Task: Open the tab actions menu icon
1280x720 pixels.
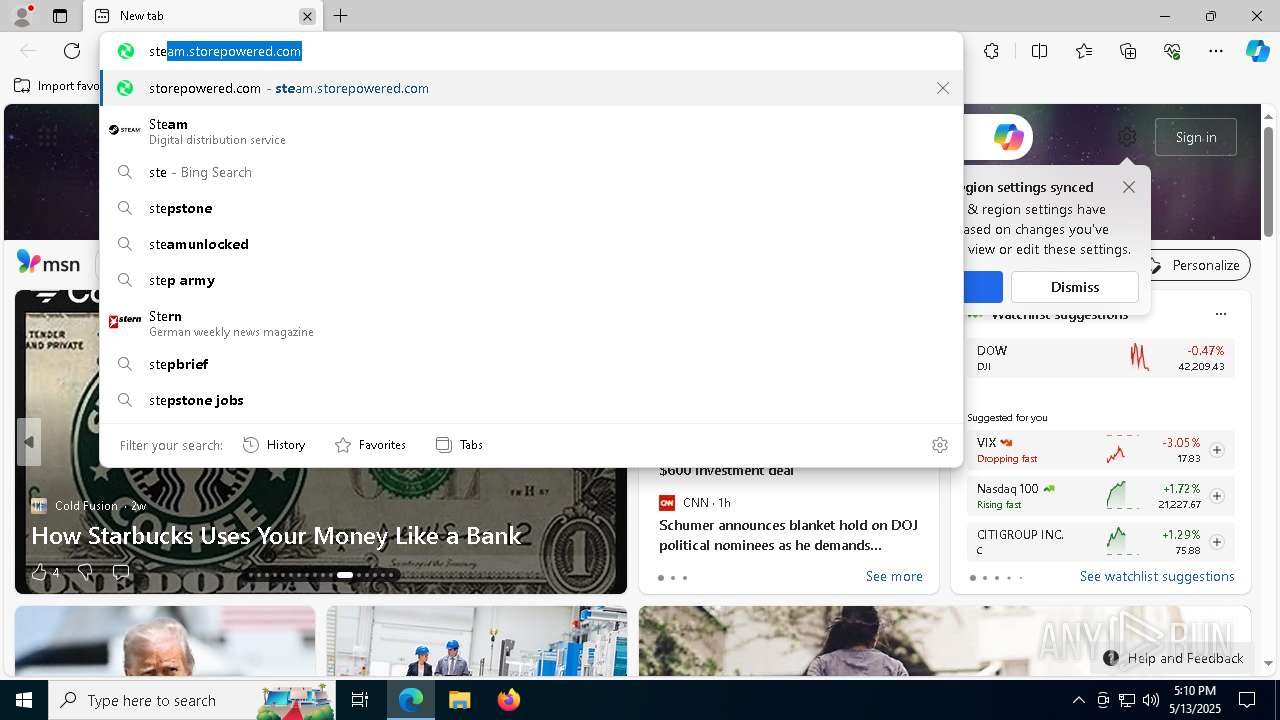Action: (60, 16)
